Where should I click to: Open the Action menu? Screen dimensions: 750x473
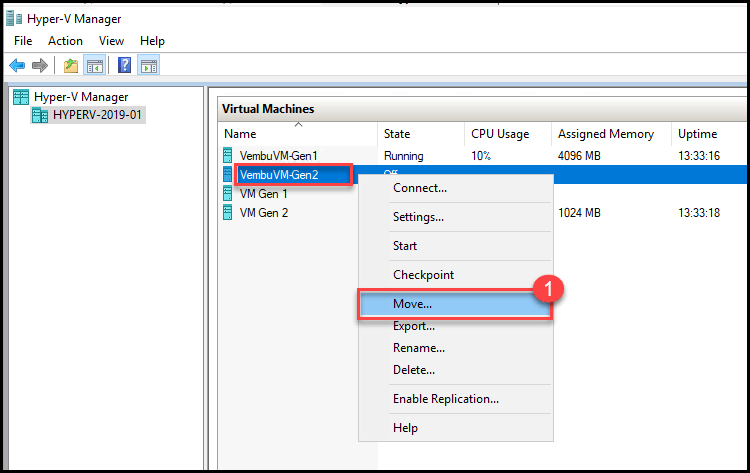(x=65, y=41)
